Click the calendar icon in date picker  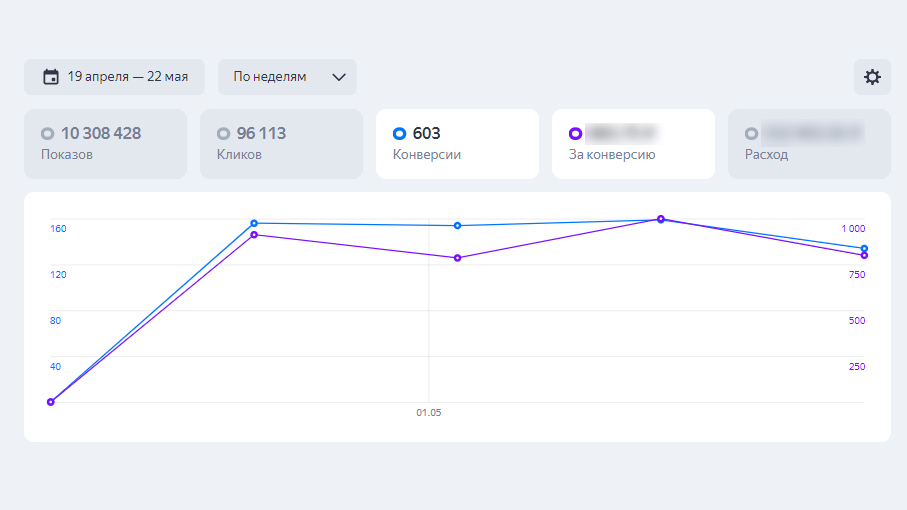coord(51,77)
